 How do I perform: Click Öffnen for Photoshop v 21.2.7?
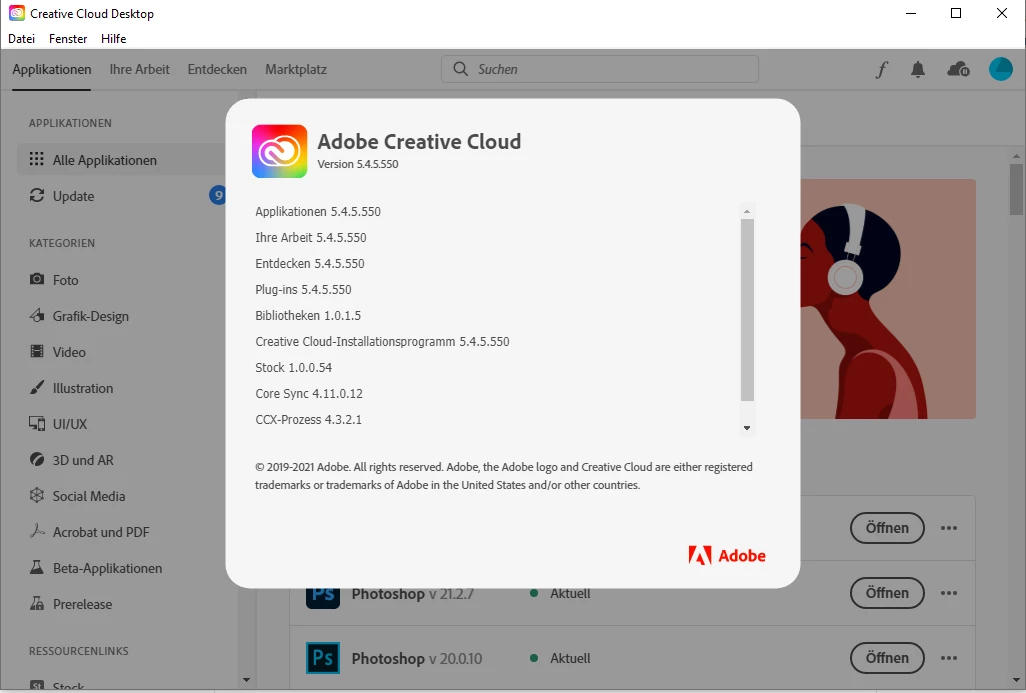coord(887,593)
